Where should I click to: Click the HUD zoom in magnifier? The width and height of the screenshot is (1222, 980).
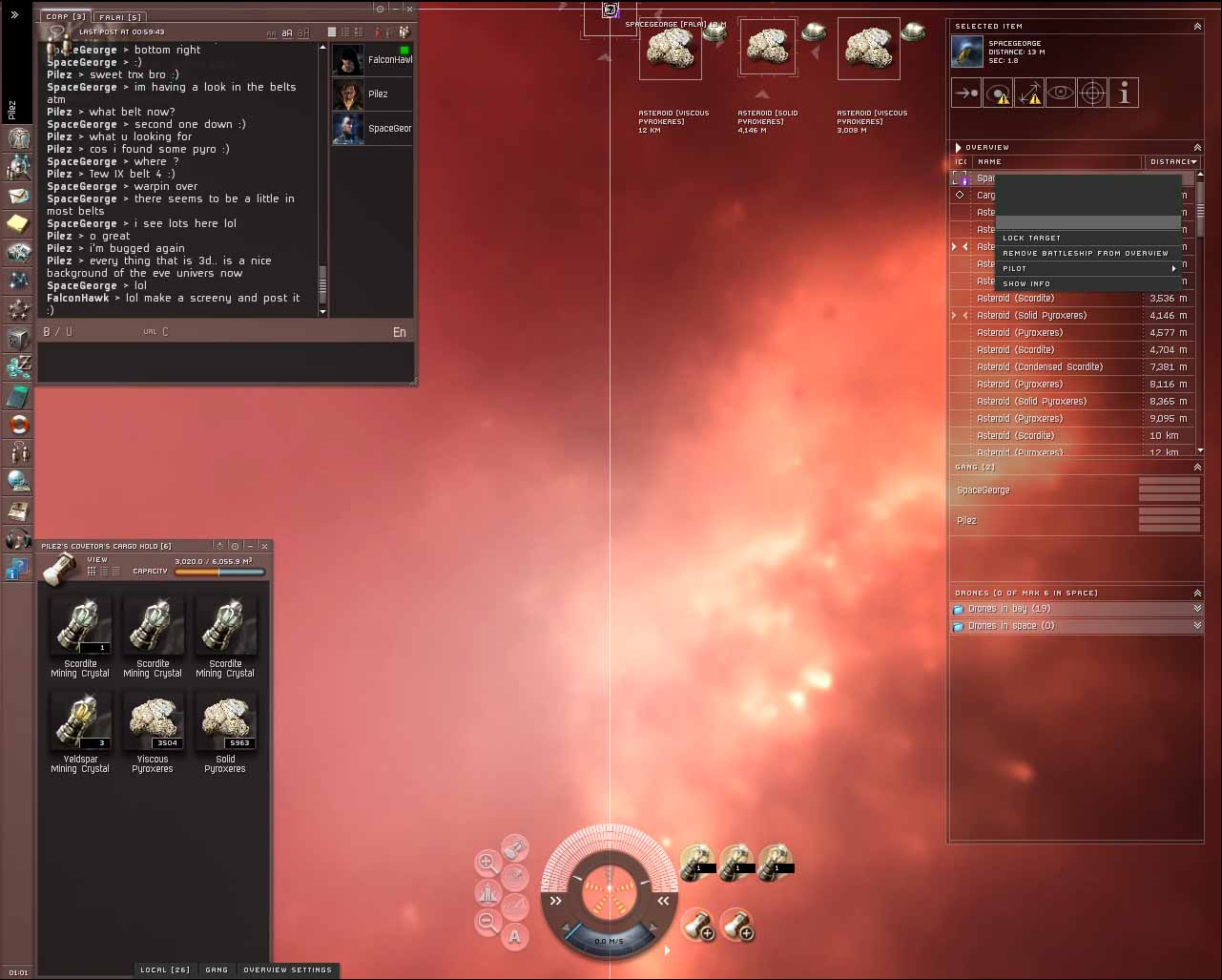point(487,864)
